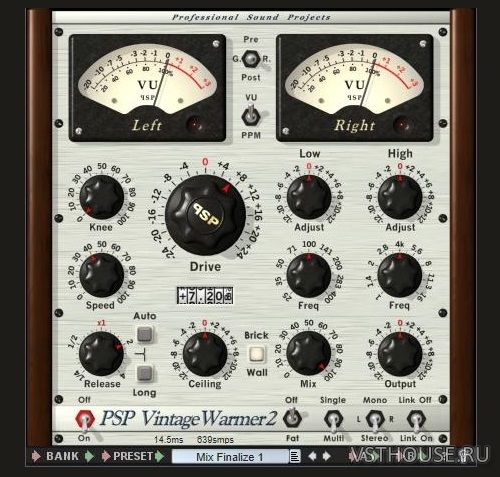Click the Right VU meter face

pos(355,80)
